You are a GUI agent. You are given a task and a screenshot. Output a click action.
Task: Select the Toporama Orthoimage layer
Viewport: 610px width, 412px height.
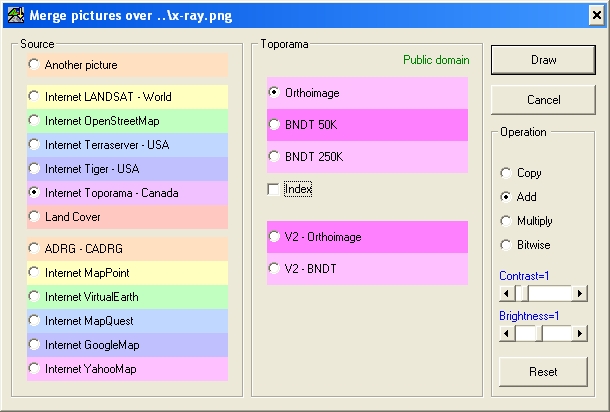click(x=367, y=93)
